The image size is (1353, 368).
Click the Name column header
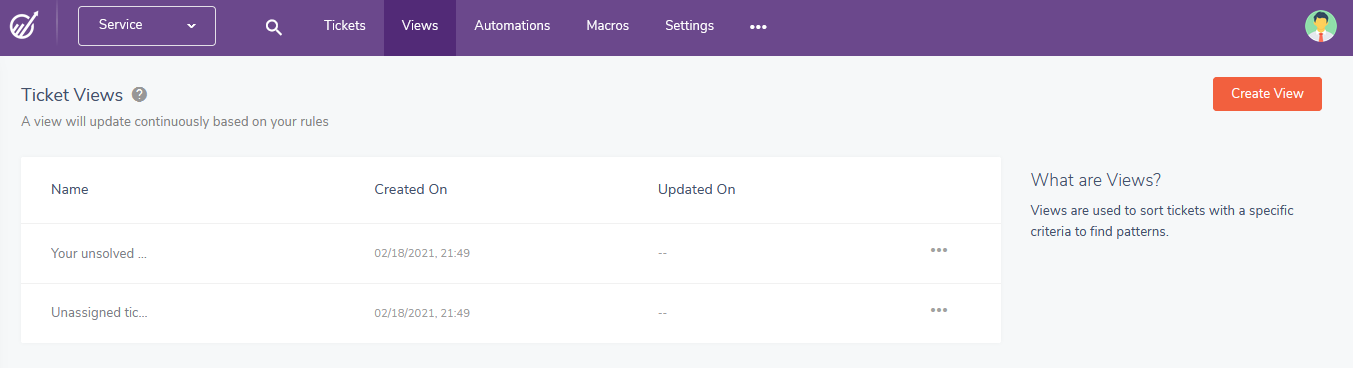tap(70, 189)
